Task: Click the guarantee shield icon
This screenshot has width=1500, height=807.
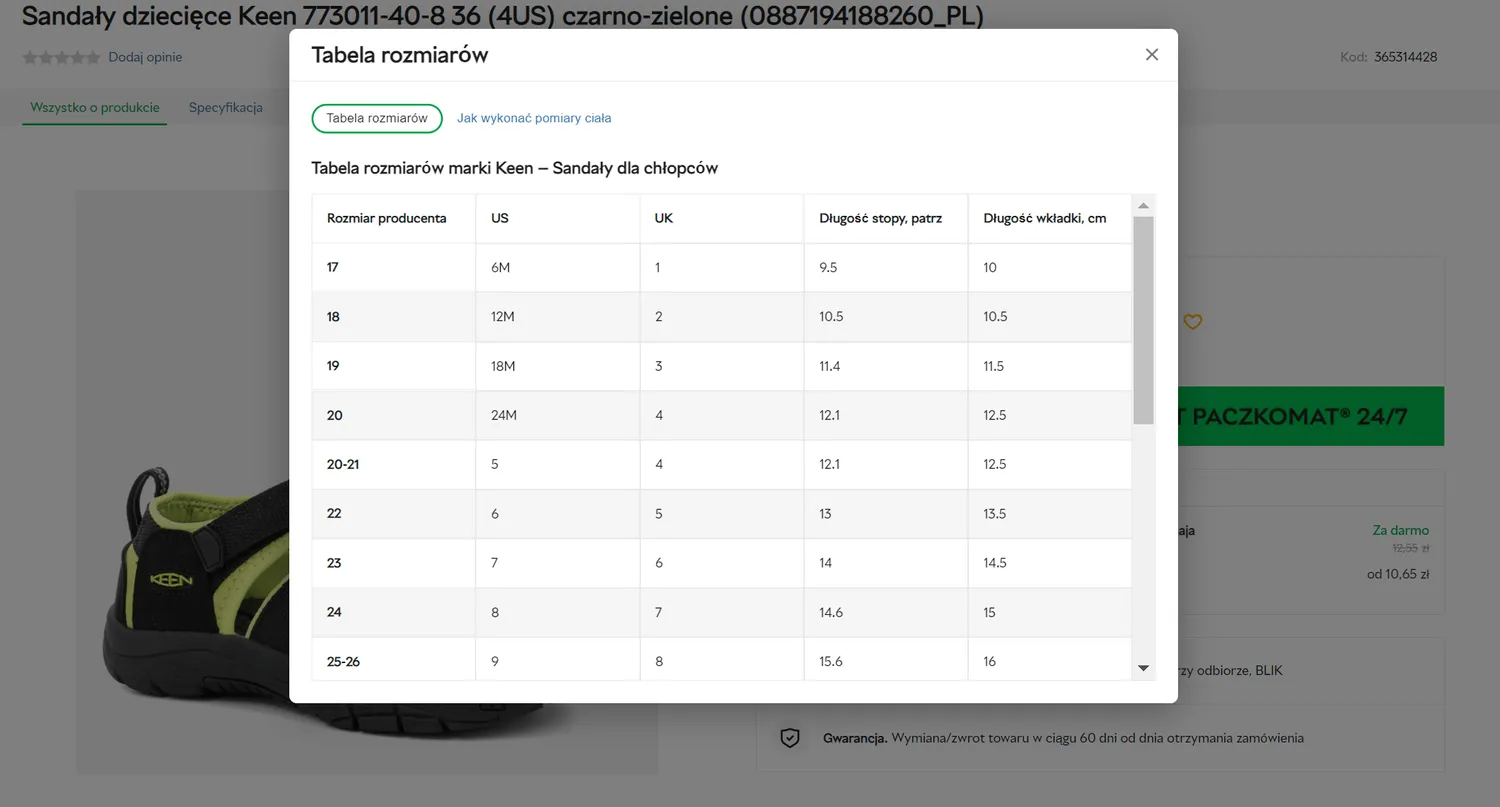Action: 790,738
